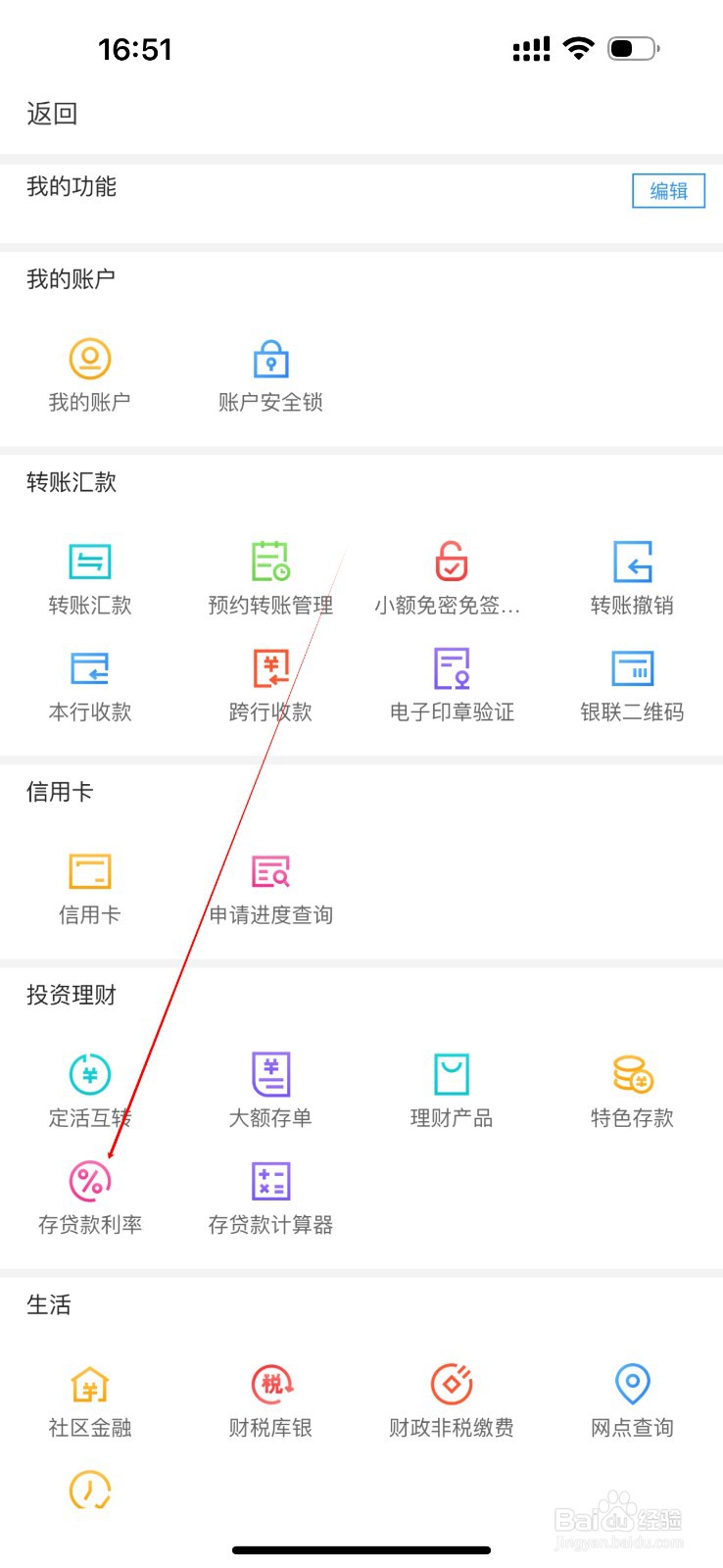Open 跨行收款 interbank receive icon
This screenshot has height=1568, width=723.
click(x=271, y=668)
